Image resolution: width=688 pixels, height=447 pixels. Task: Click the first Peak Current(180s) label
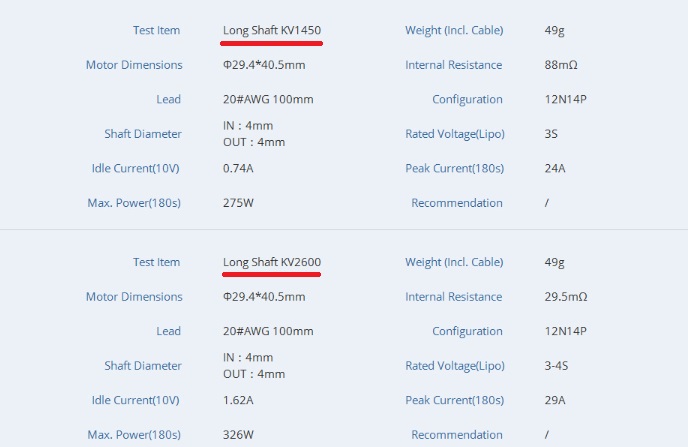[x=455, y=168]
